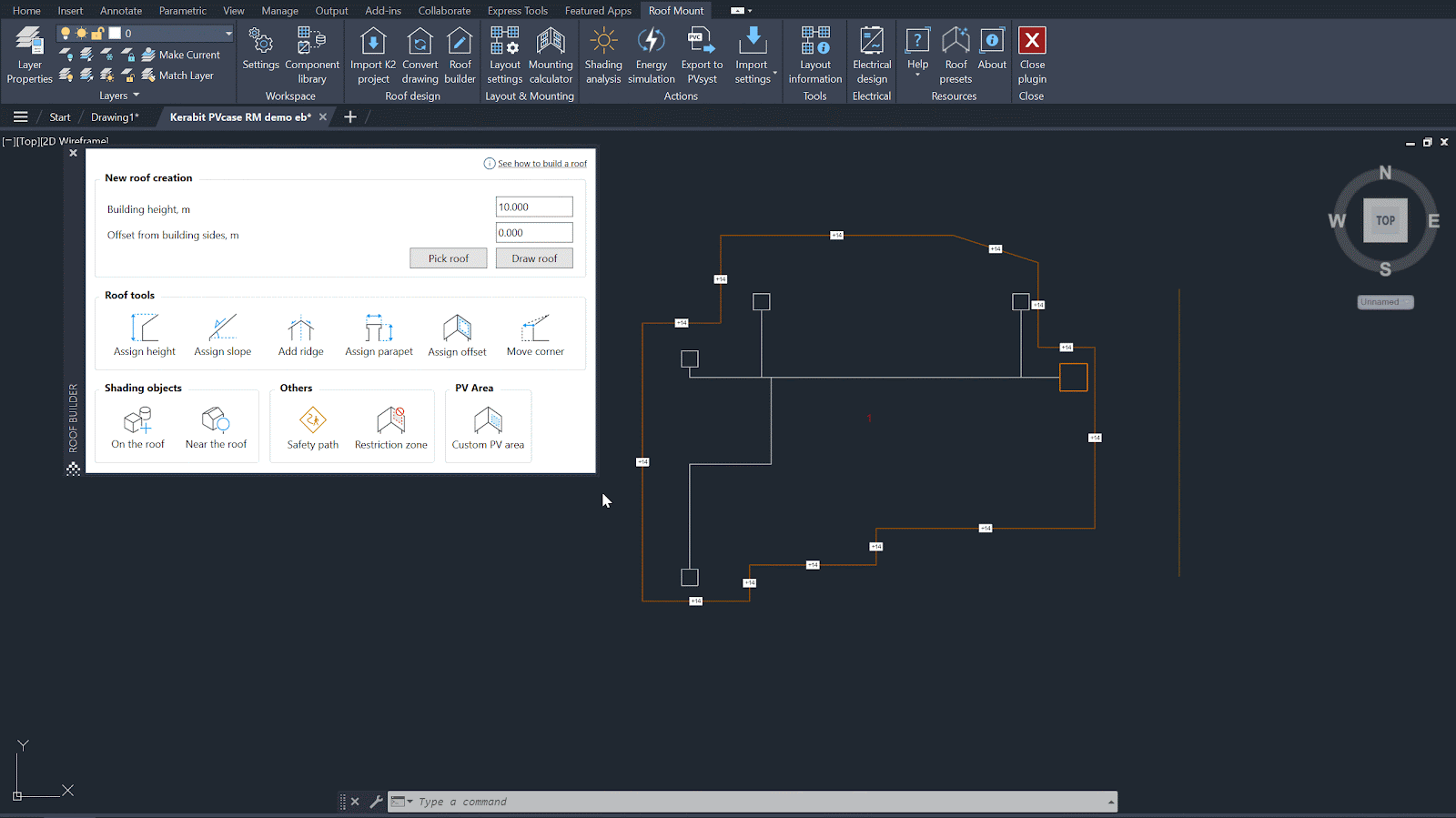1456x818 pixels.
Task: Toggle layer on/off lightbulb in layer dropdown
Action: tap(66, 33)
